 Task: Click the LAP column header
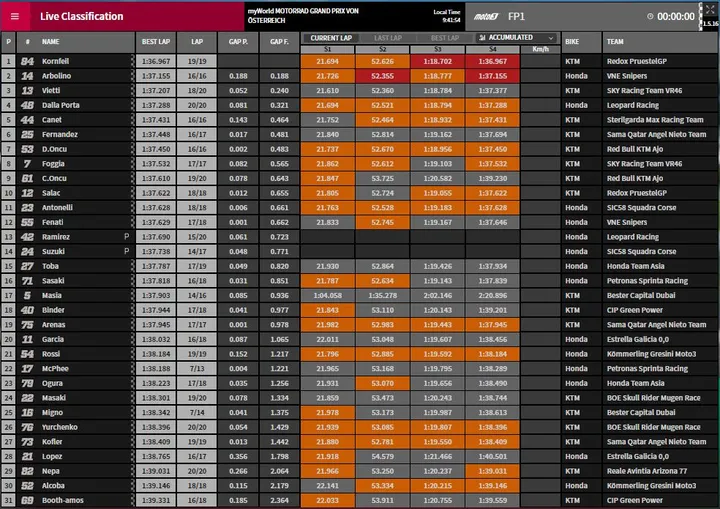(x=197, y=42)
